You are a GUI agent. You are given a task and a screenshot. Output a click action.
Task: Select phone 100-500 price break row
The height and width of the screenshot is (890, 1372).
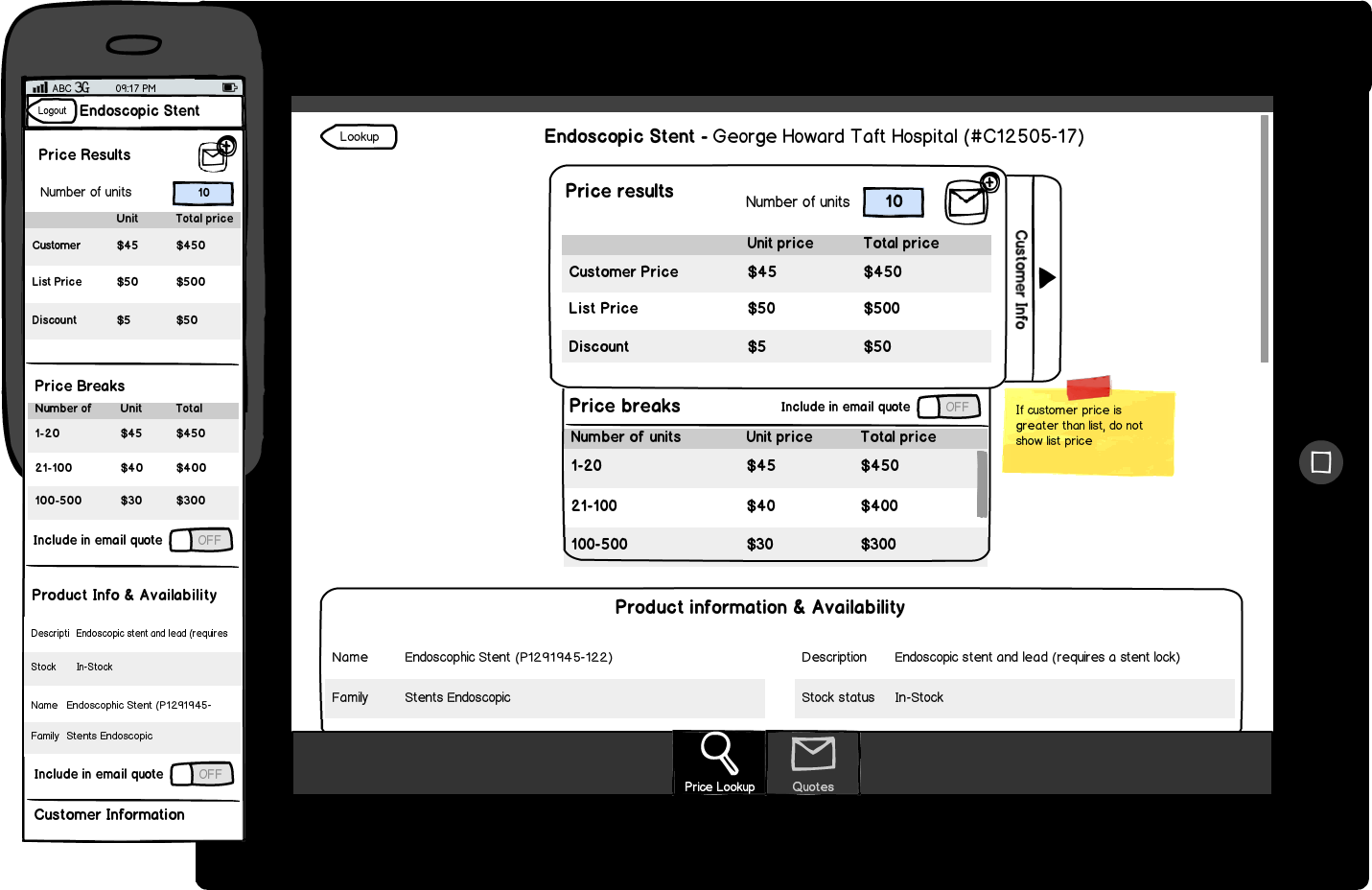[x=133, y=501]
